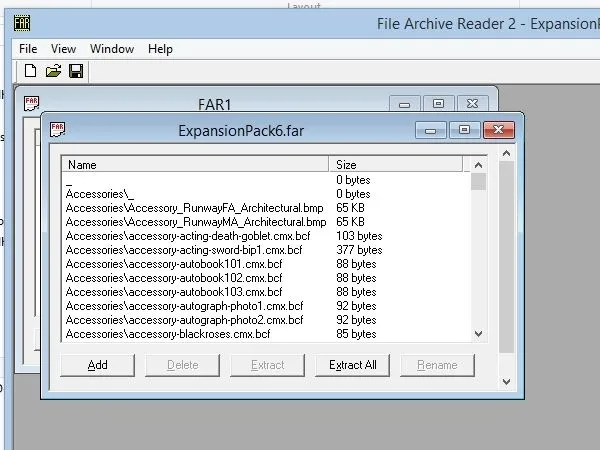Select accessory-blackroses.cmx.bcf file

tap(168, 334)
